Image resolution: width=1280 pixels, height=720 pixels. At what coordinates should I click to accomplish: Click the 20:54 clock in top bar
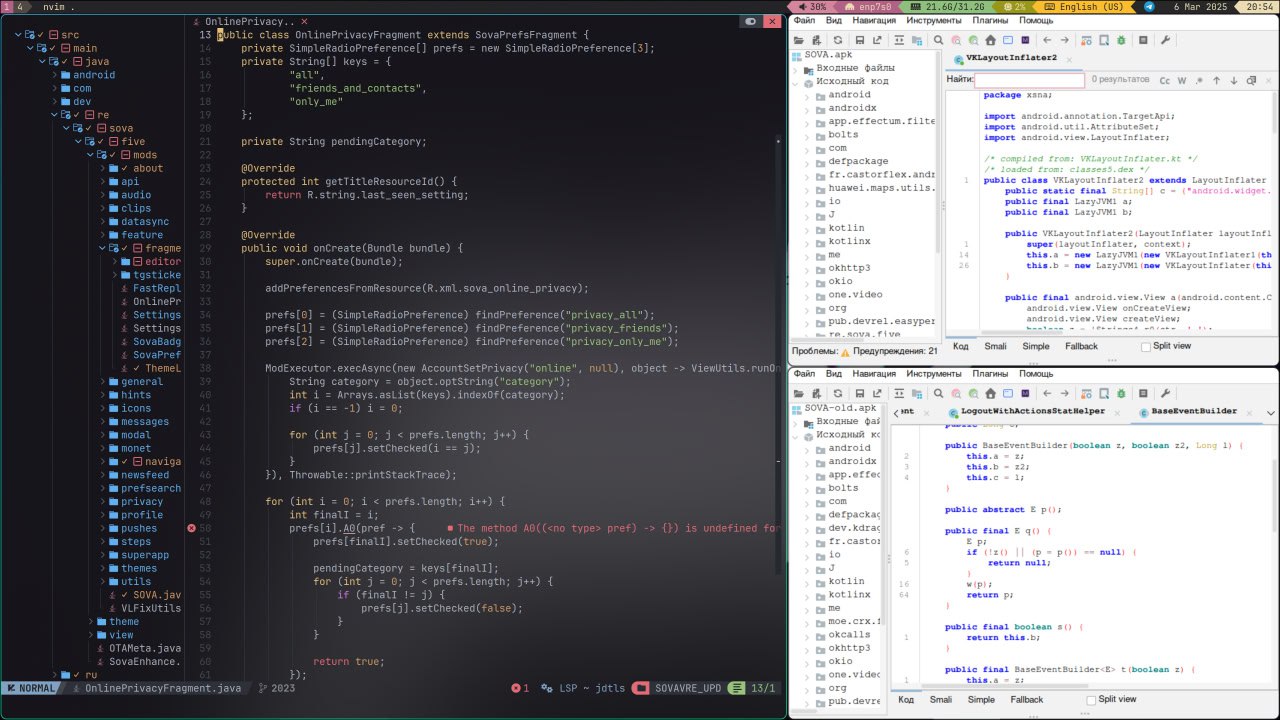[1259, 6]
